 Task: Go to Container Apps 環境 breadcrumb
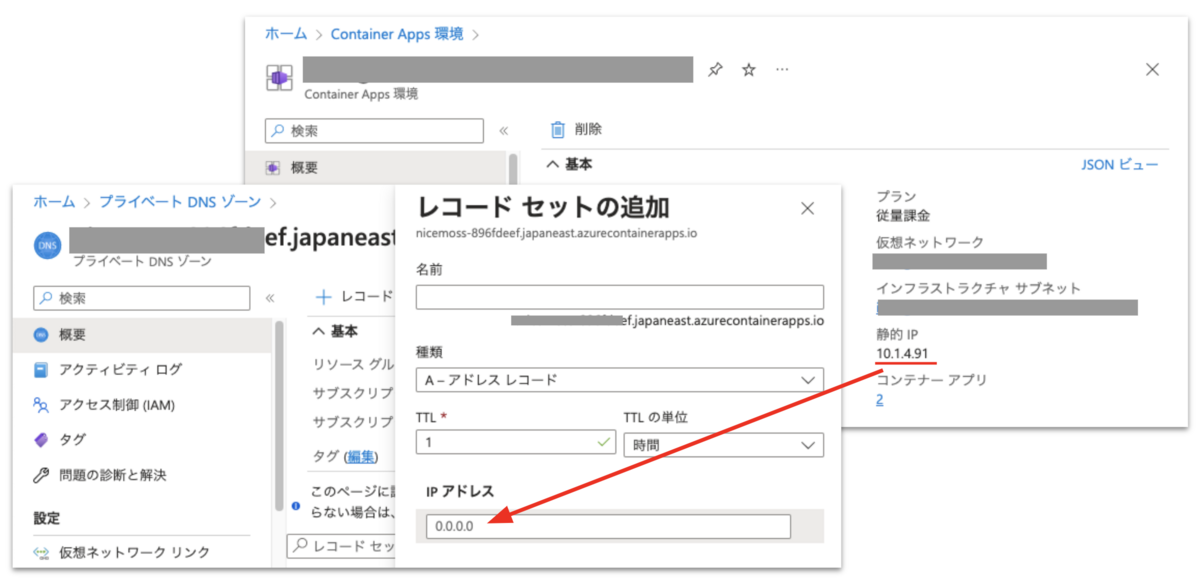(397, 33)
